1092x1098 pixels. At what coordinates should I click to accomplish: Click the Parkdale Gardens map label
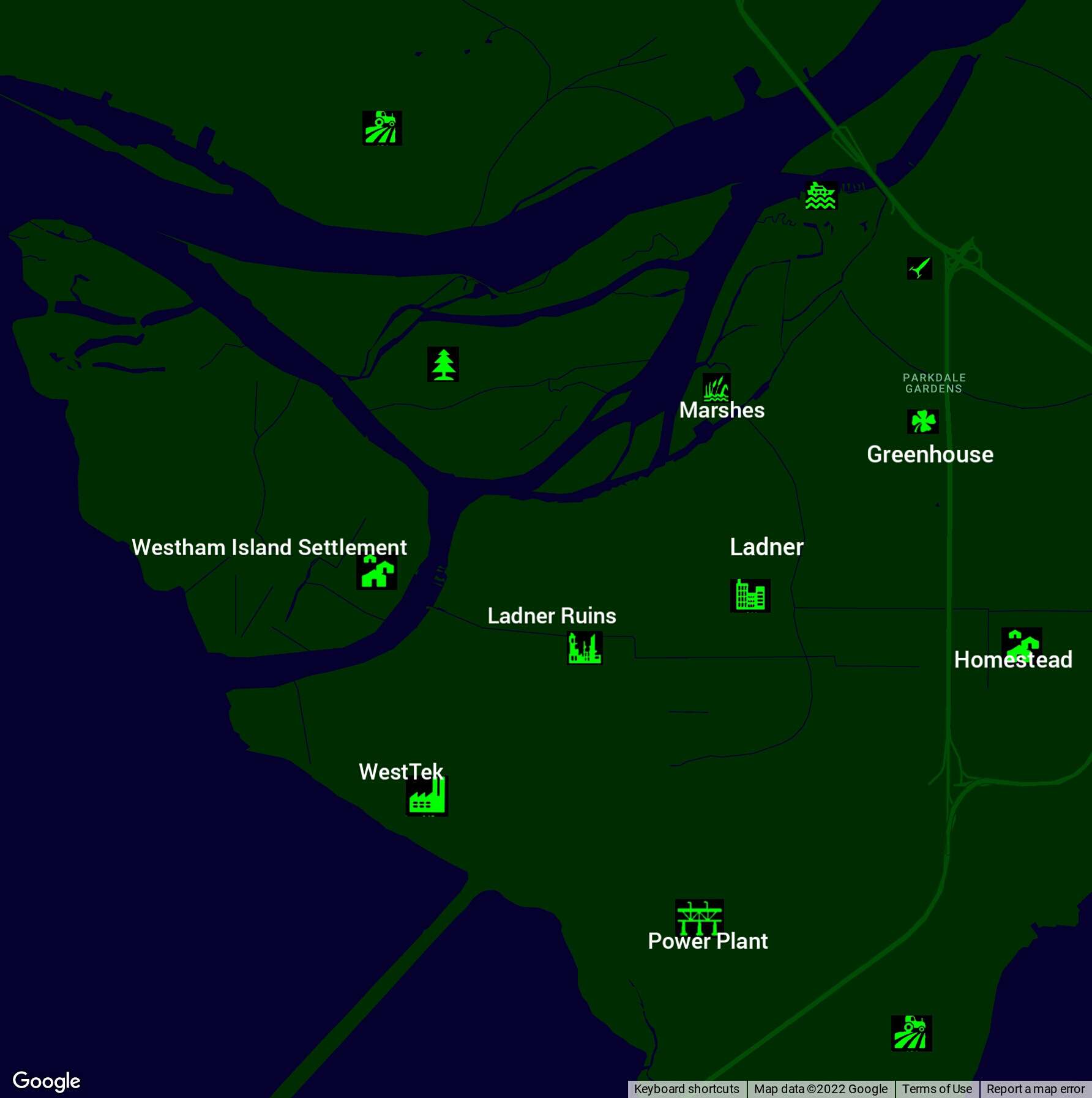[934, 383]
